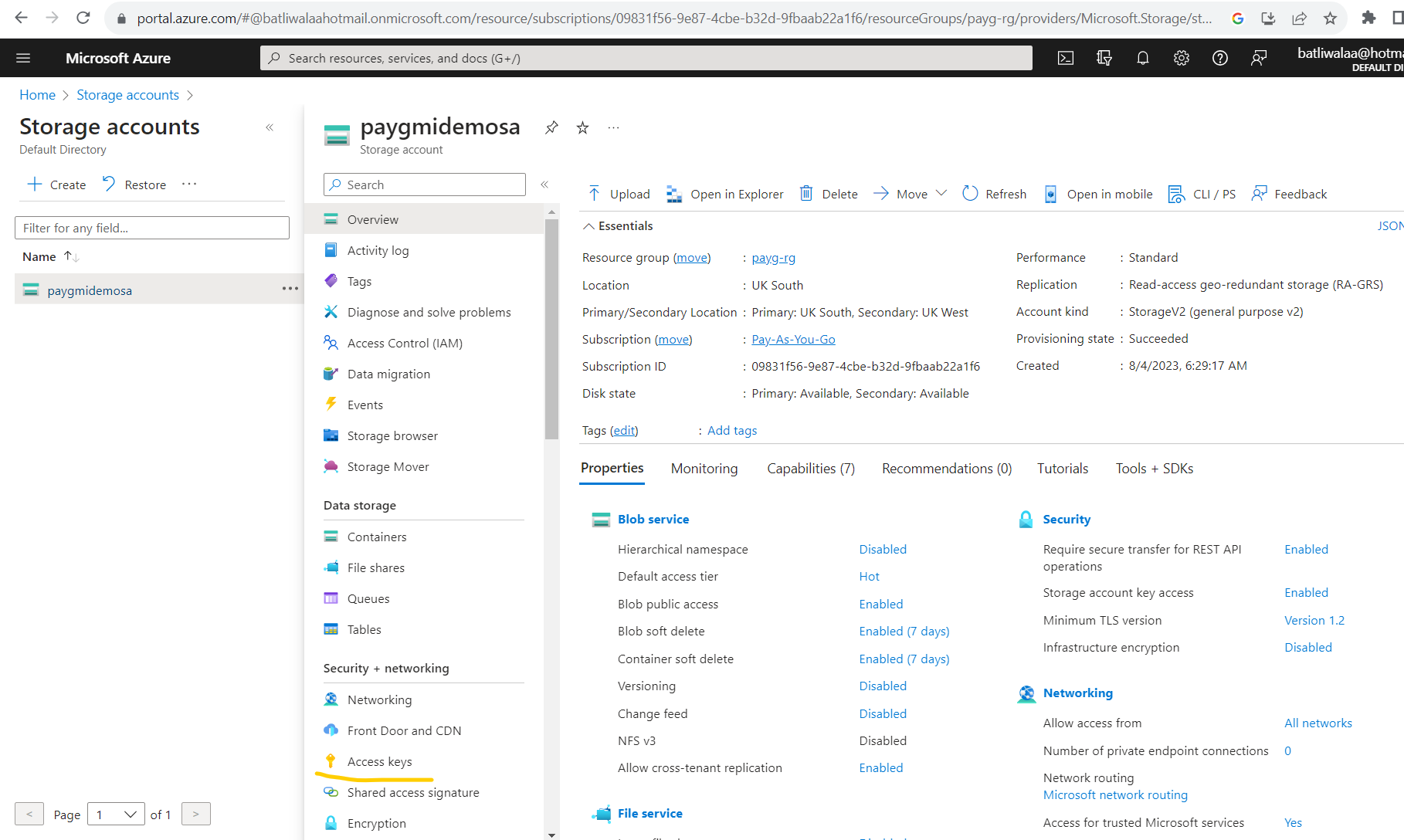Open the Cloud Shell icon
Viewport: 1404px width, 840px height.
(1065, 58)
